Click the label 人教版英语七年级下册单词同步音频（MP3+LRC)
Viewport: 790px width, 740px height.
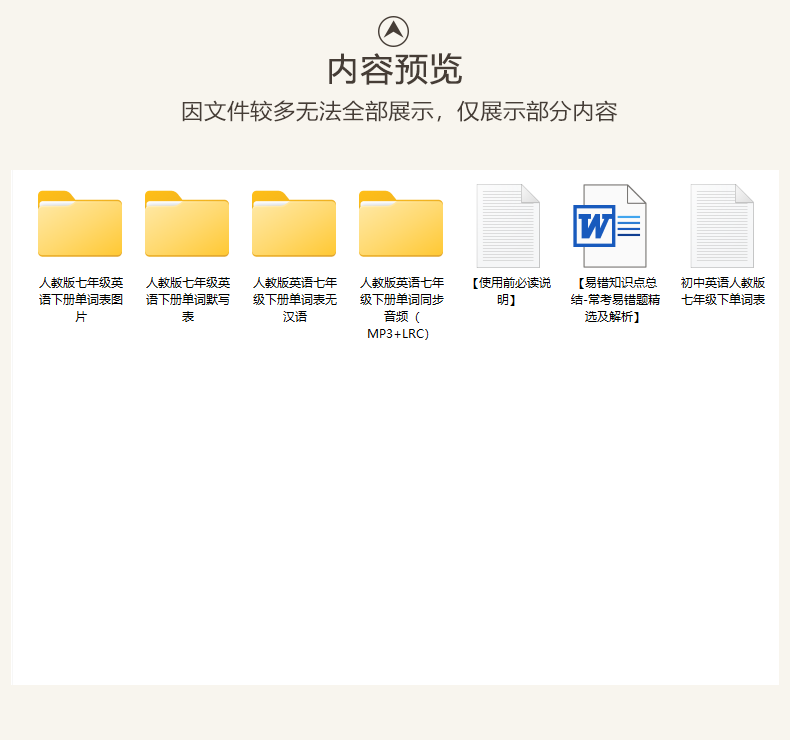click(x=402, y=308)
